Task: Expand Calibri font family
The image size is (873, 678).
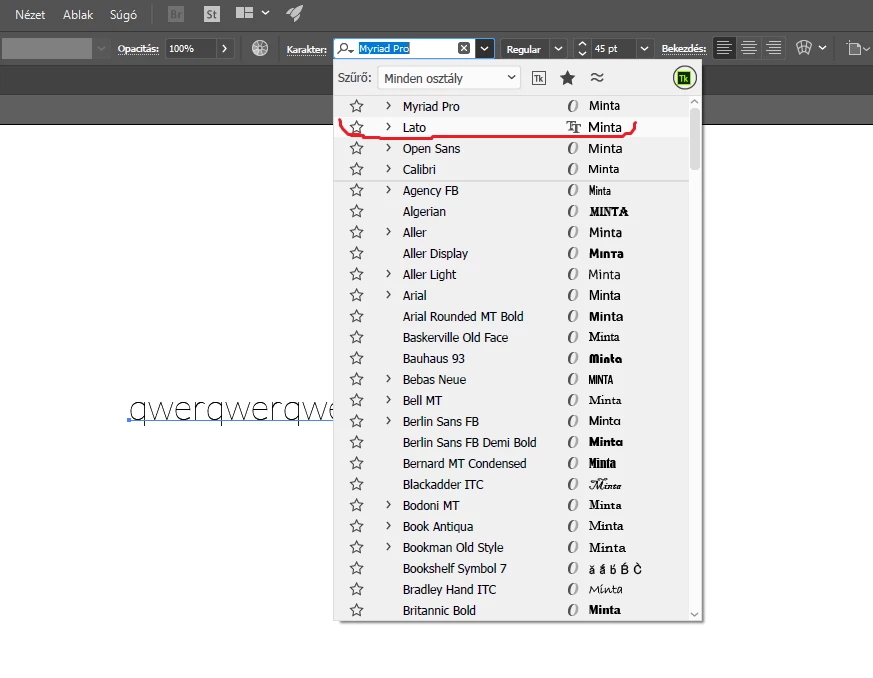Action: click(389, 169)
